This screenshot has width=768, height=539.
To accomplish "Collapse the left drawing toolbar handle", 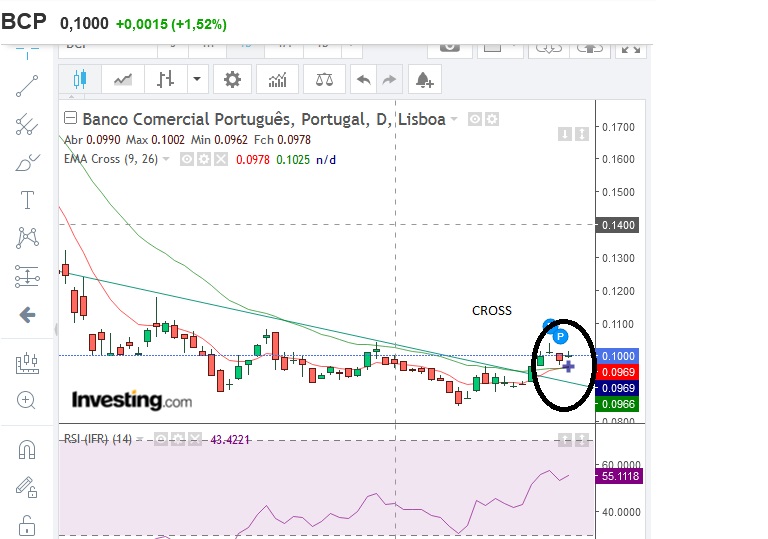I will point(56,330).
